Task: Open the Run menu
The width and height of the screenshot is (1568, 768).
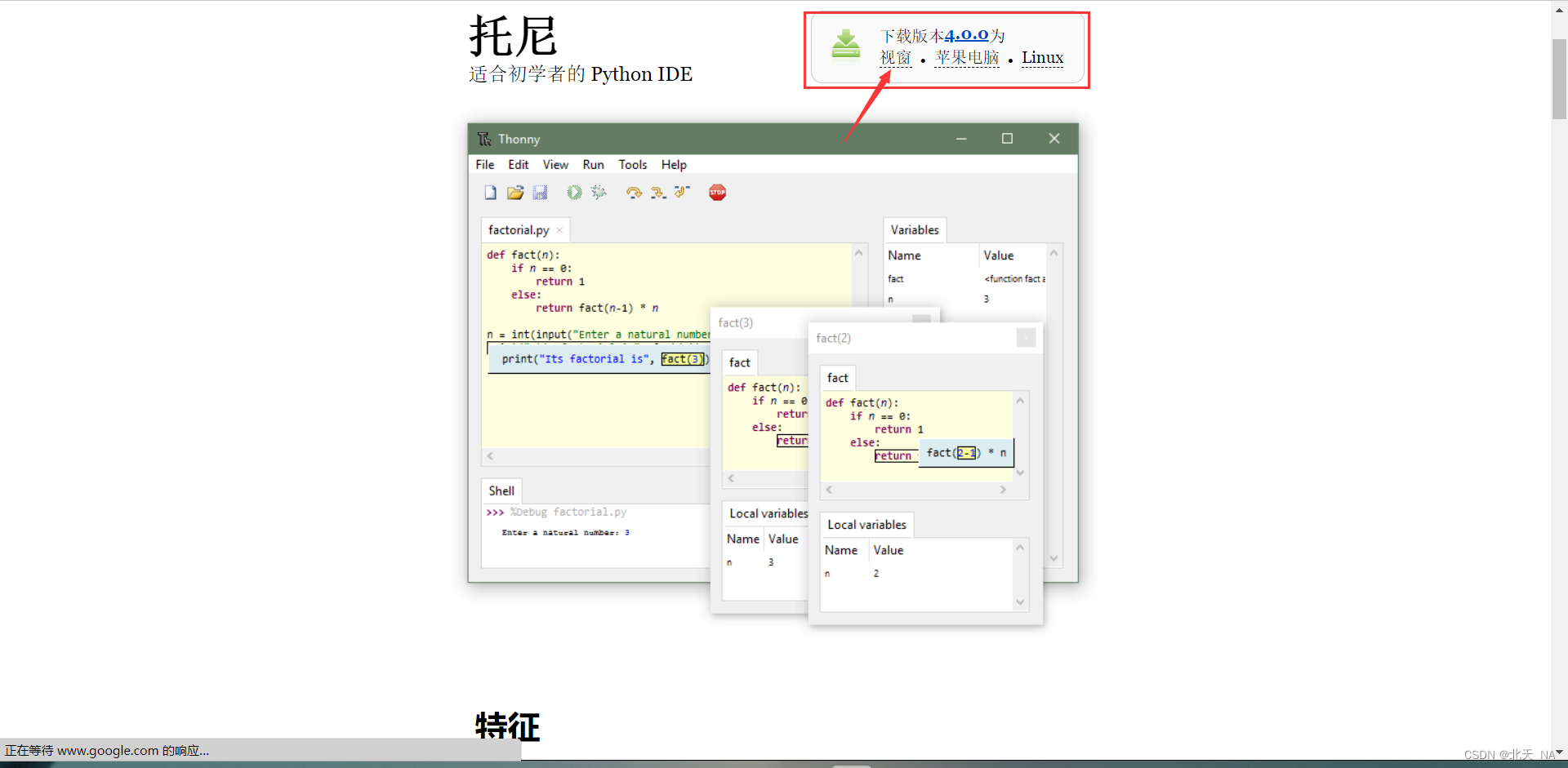Action: point(594,165)
